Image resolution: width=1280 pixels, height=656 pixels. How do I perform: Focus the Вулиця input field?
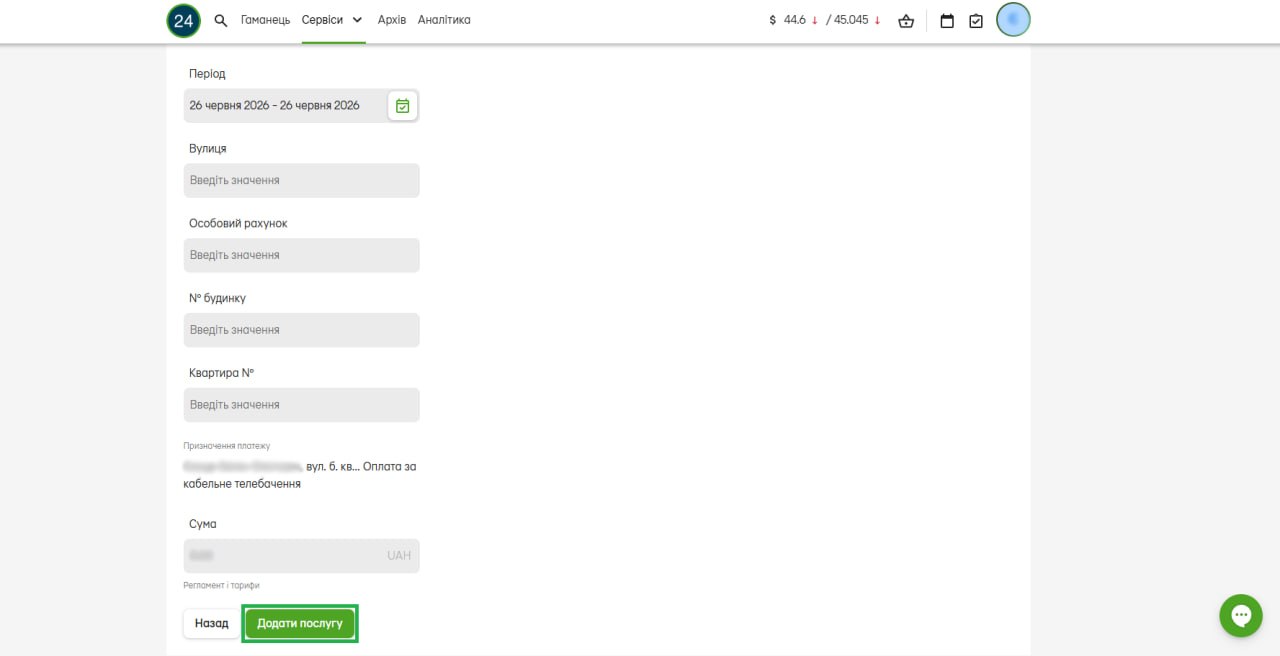click(x=302, y=180)
